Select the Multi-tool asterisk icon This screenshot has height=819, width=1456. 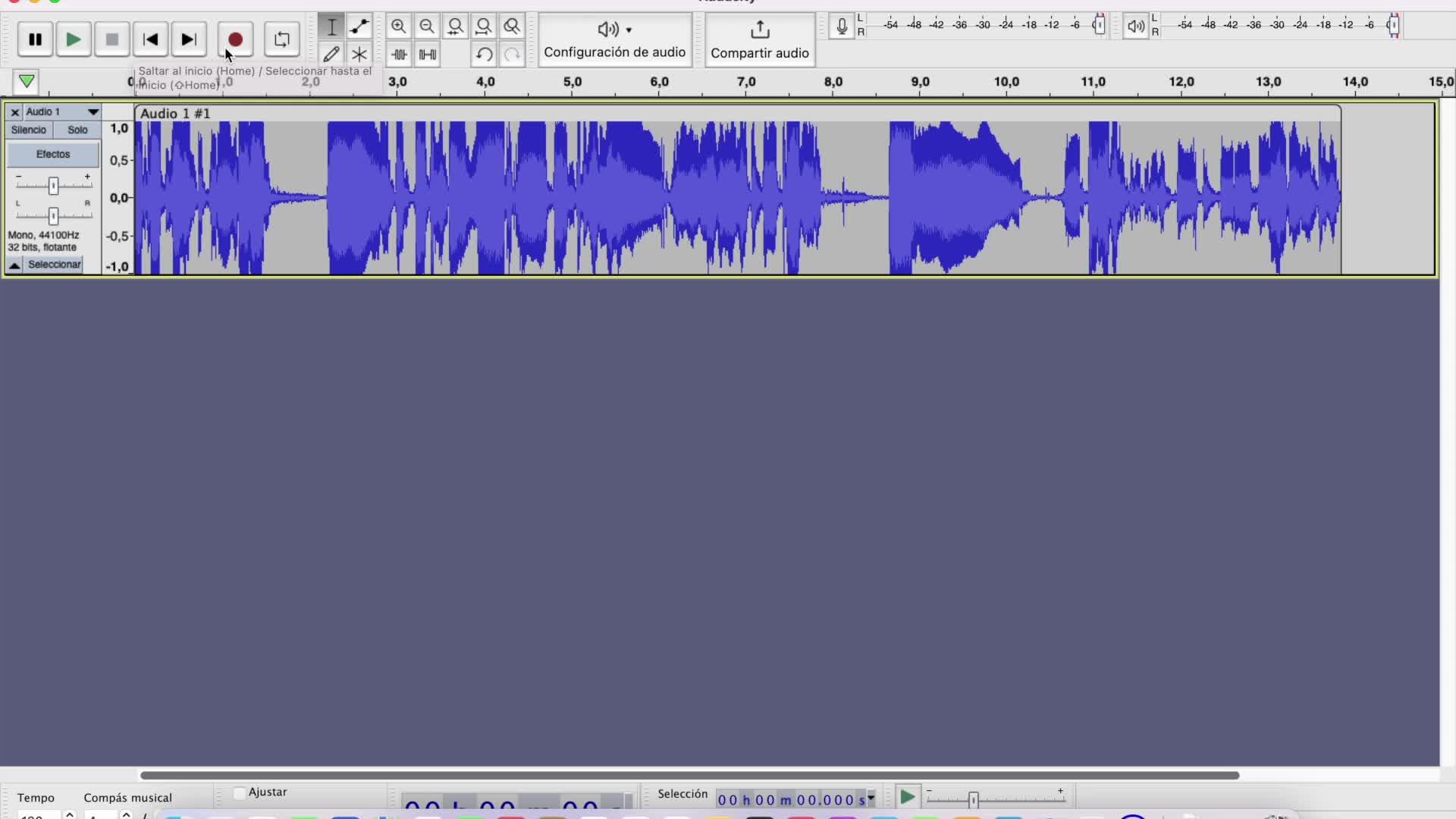(x=359, y=55)
